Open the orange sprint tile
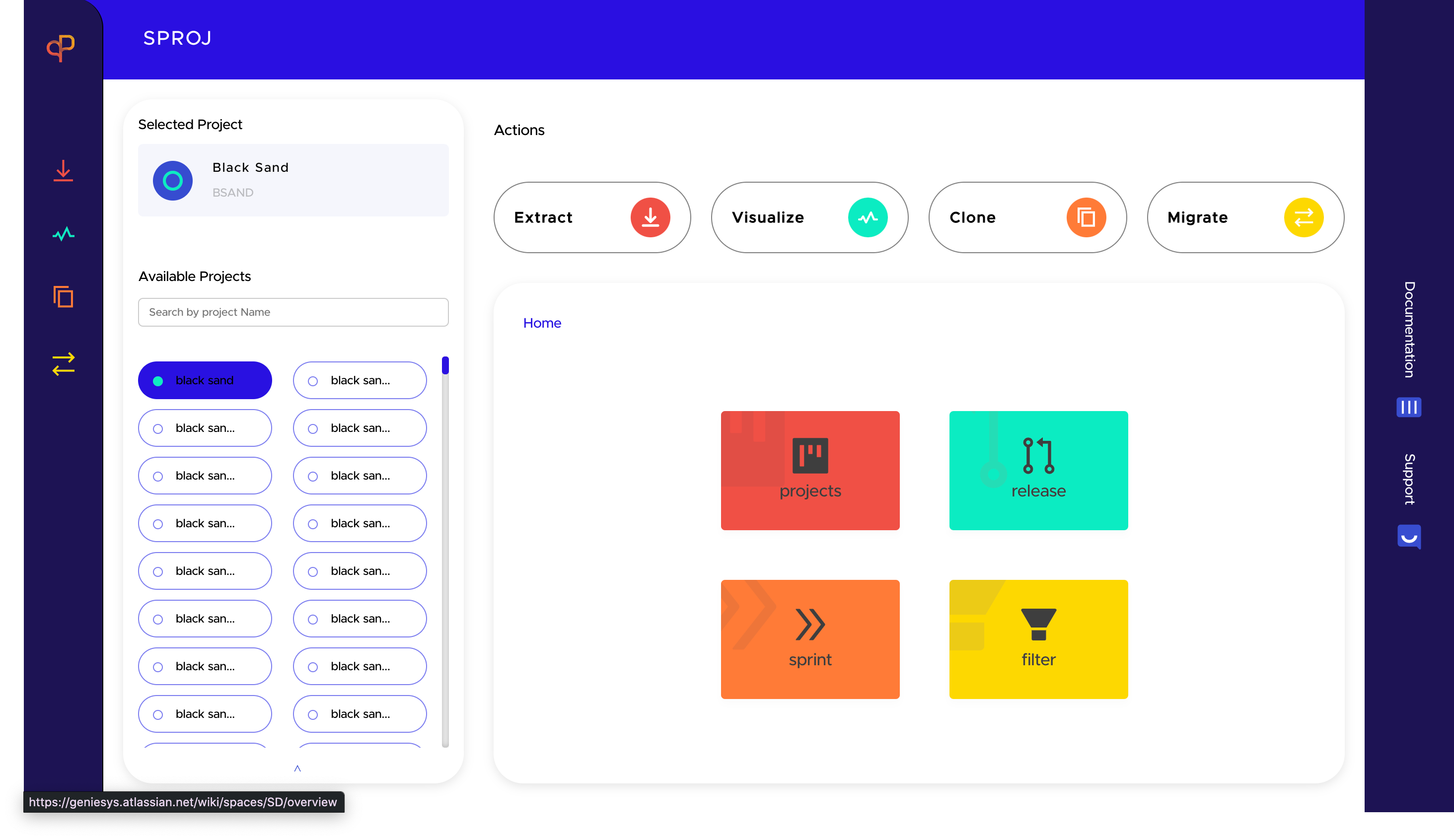 point(810,639)
